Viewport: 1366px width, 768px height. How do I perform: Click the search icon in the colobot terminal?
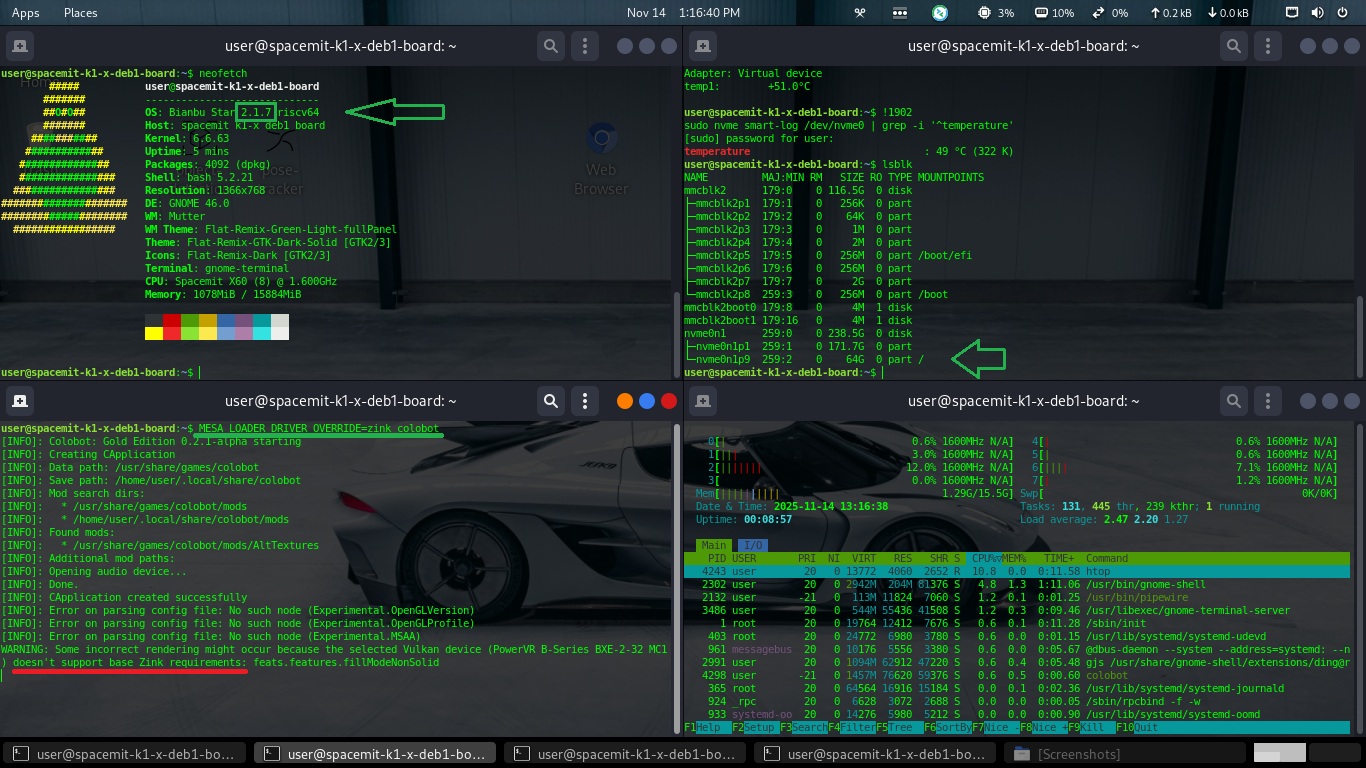coord(550,401)
